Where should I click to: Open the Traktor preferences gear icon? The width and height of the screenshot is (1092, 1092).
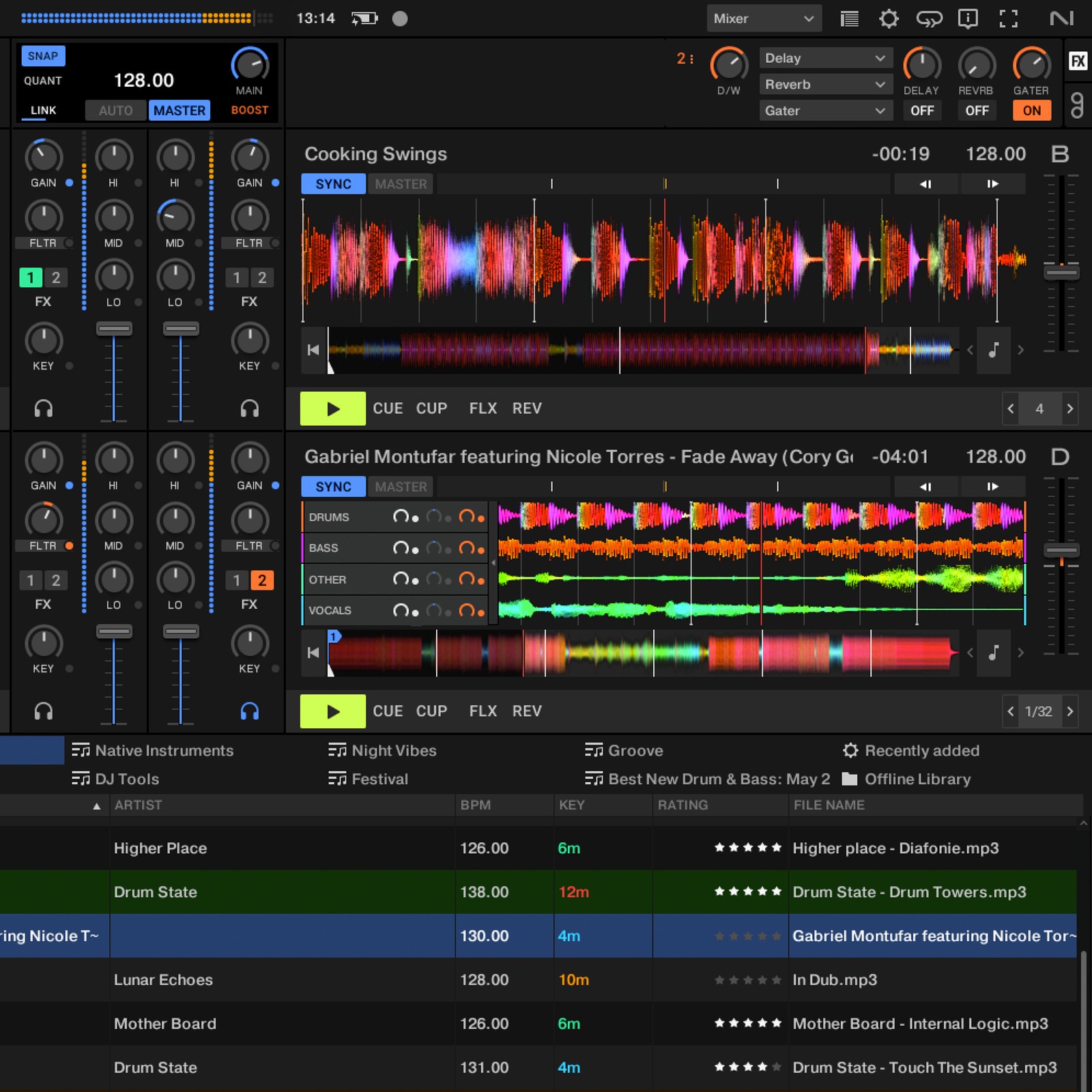click(x=889, y=18)
